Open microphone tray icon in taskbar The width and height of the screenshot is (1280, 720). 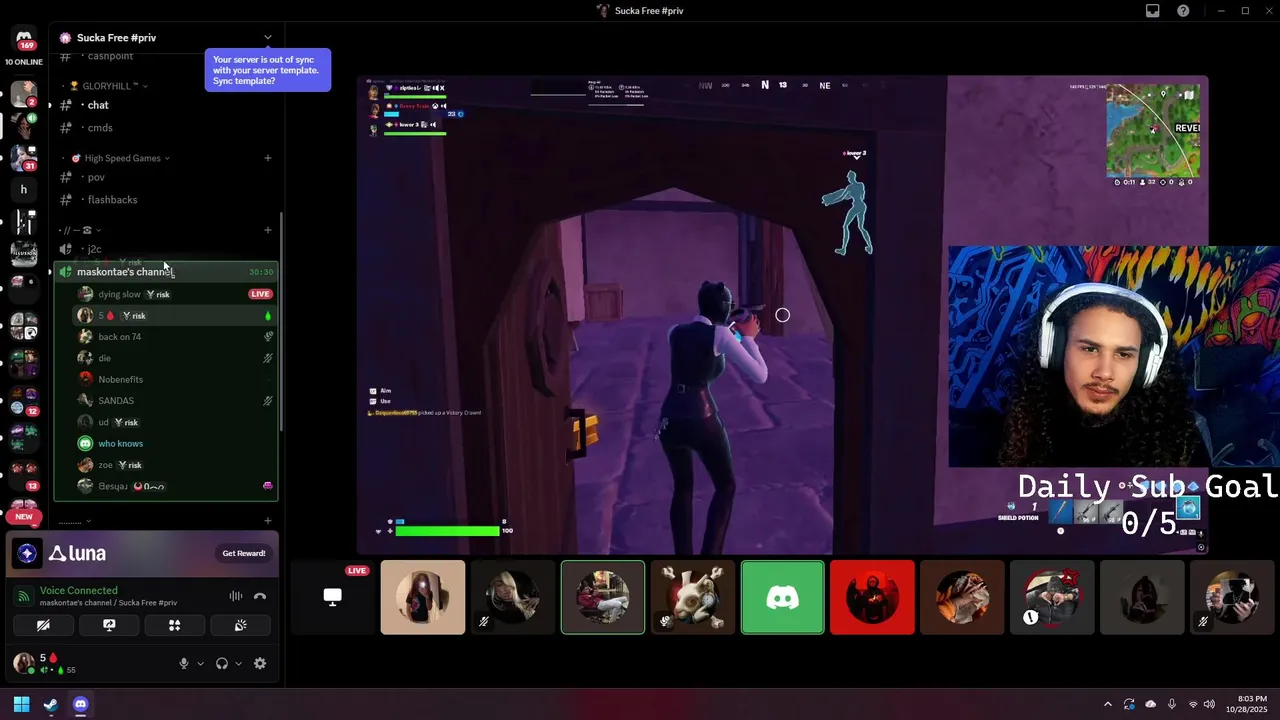point(1171,704)
